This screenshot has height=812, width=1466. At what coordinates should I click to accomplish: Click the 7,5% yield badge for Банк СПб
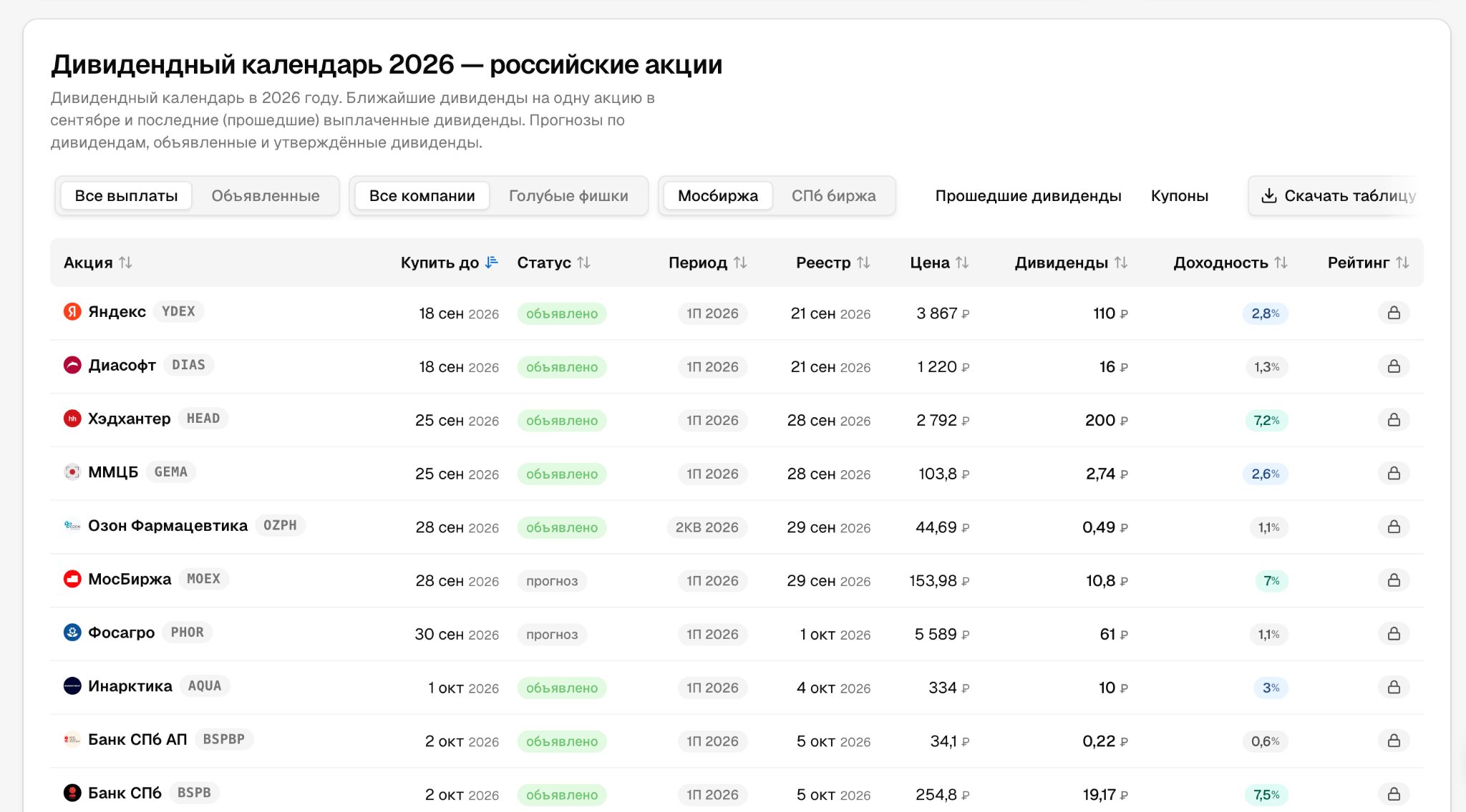point(1266,795)
